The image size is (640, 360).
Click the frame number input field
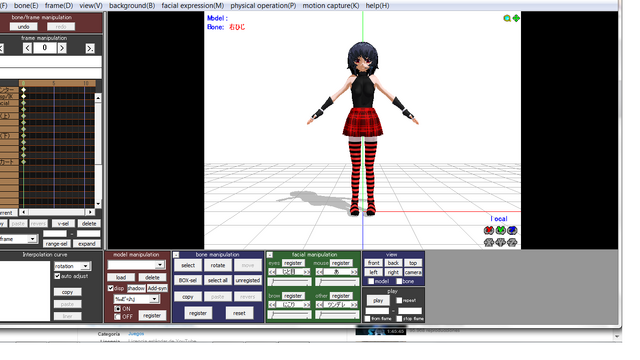44,48
